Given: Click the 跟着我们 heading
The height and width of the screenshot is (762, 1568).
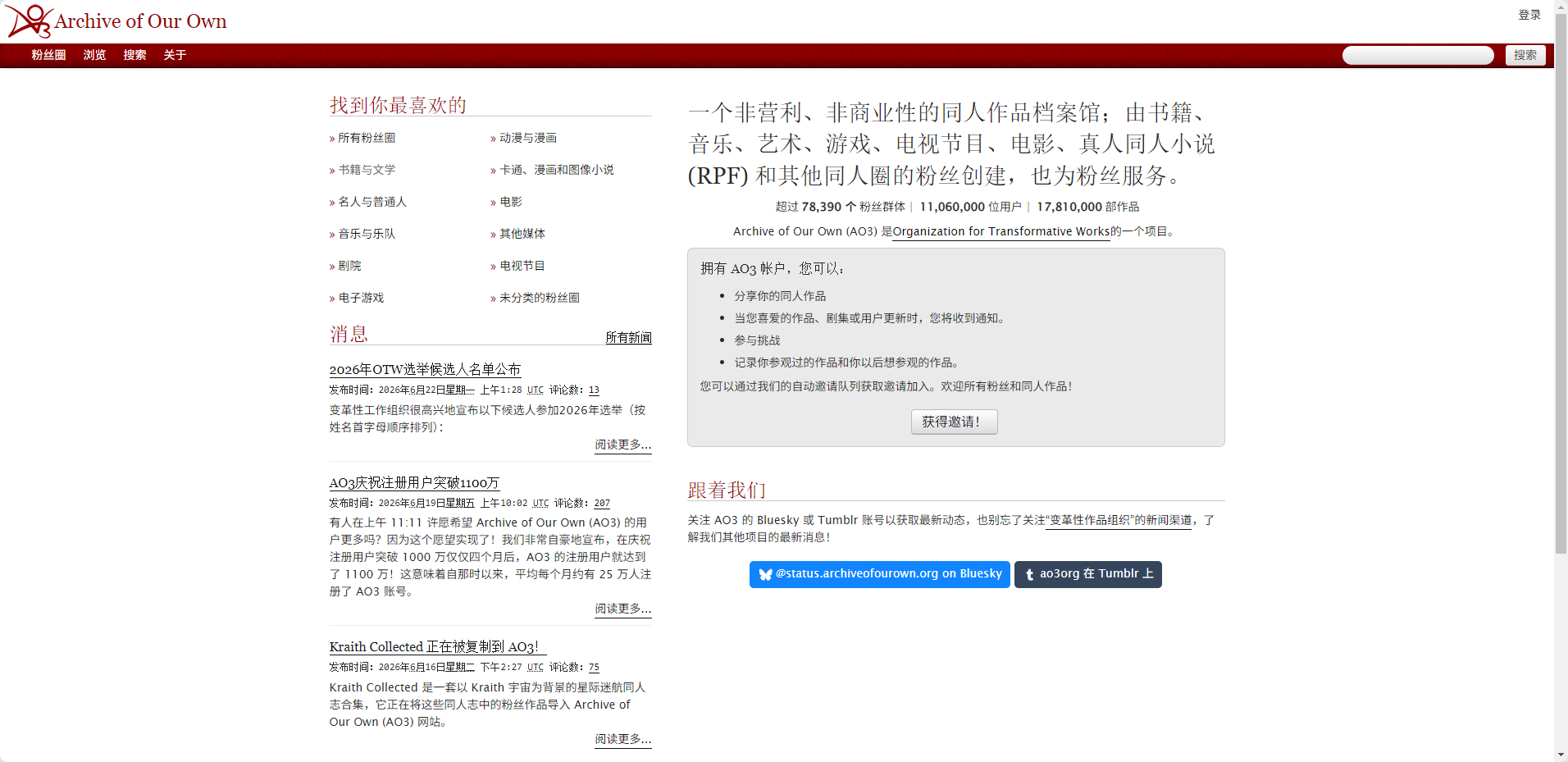Looking at the screenshot, I should coord(727,490).
